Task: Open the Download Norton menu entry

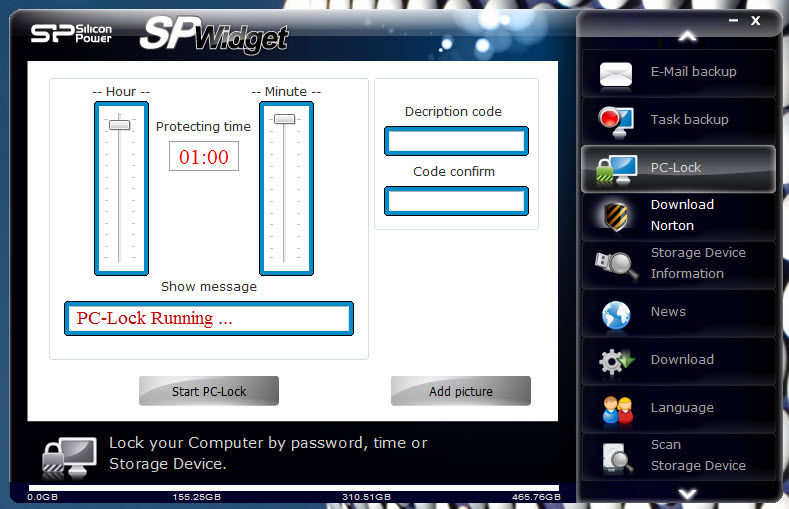Action: pos(678,217)
